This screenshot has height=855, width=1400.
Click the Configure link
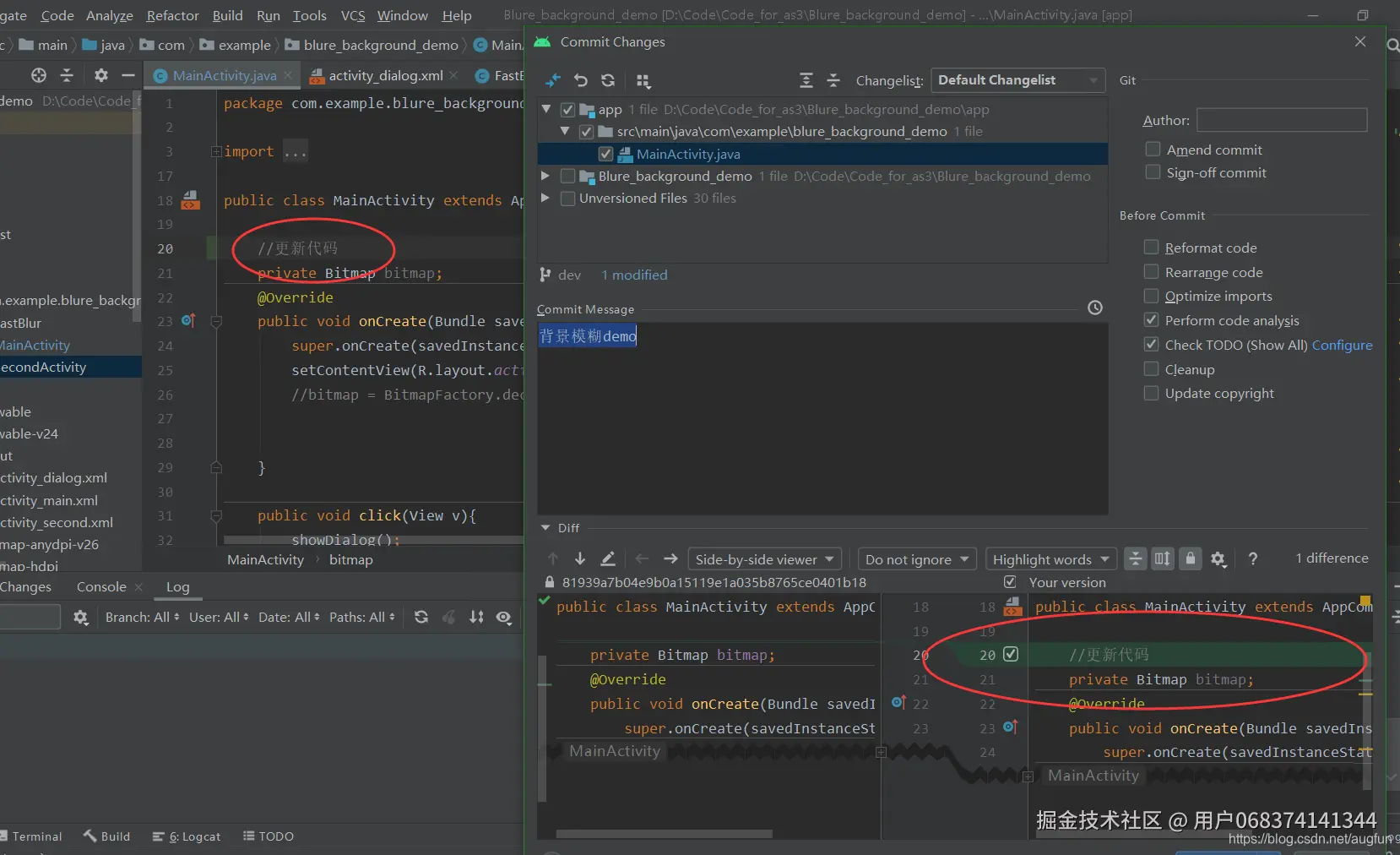pos(1342,345)
